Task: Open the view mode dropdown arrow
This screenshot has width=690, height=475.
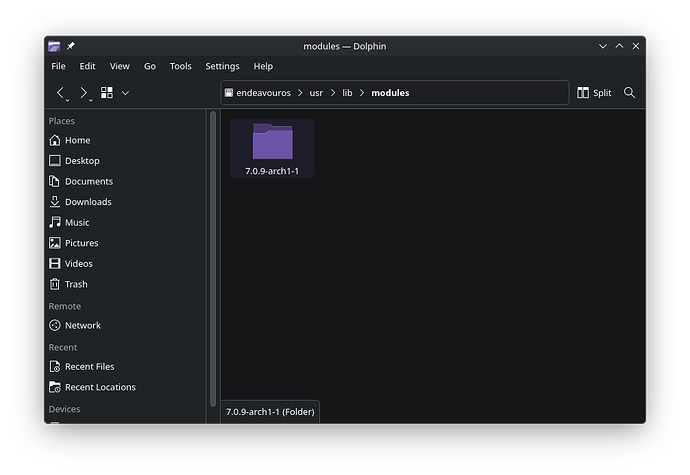Action: (125, 93)
